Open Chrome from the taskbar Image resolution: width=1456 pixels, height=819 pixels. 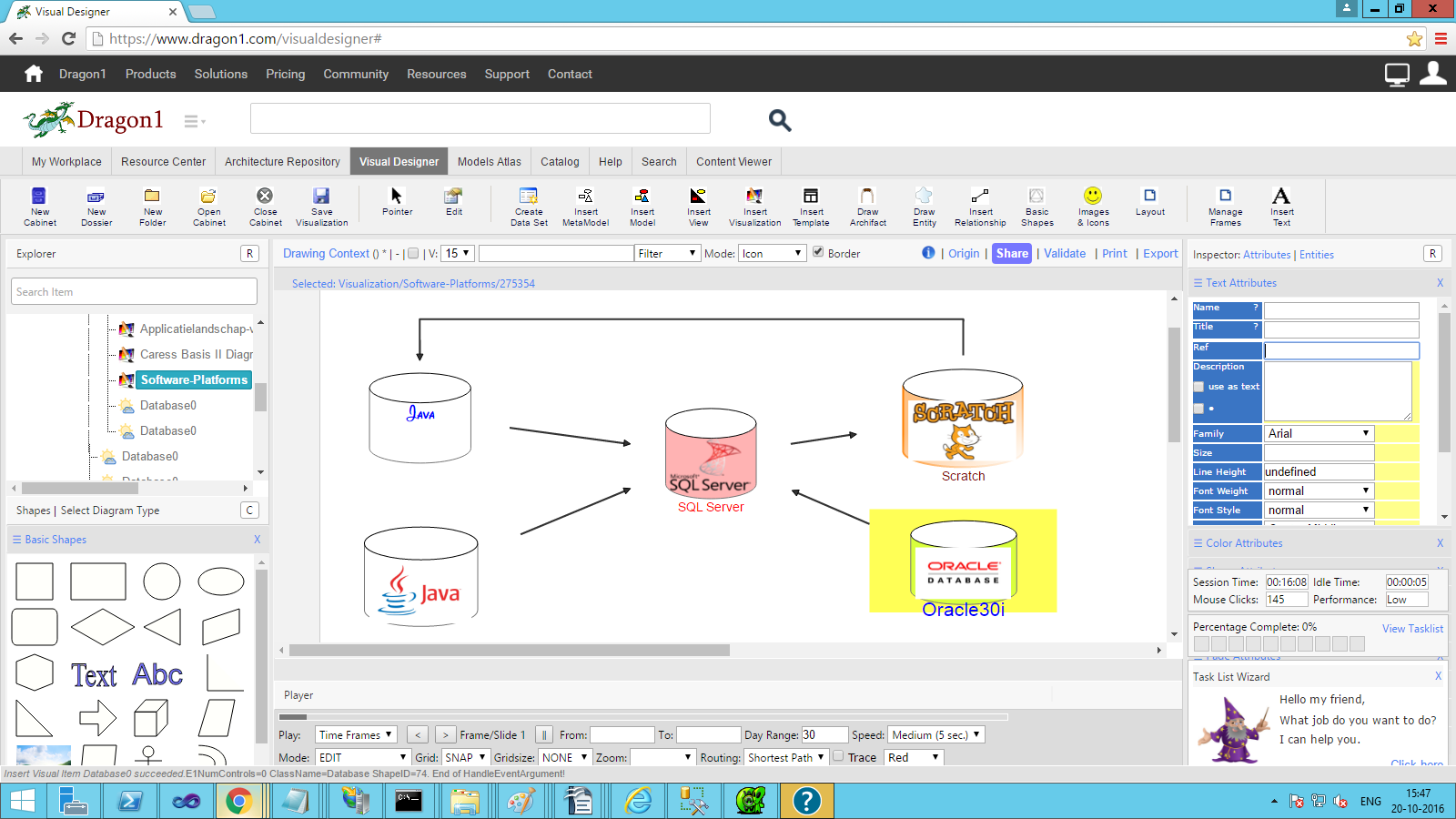238,801
